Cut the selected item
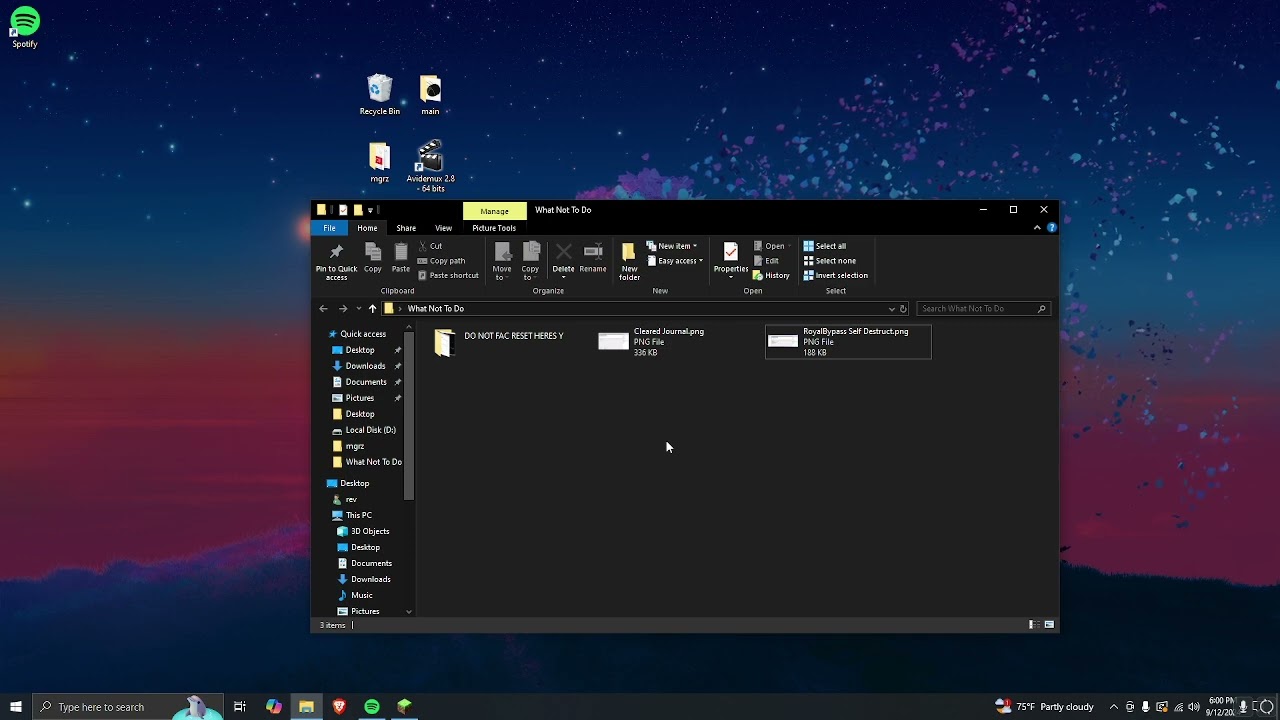 pos(431,246)
